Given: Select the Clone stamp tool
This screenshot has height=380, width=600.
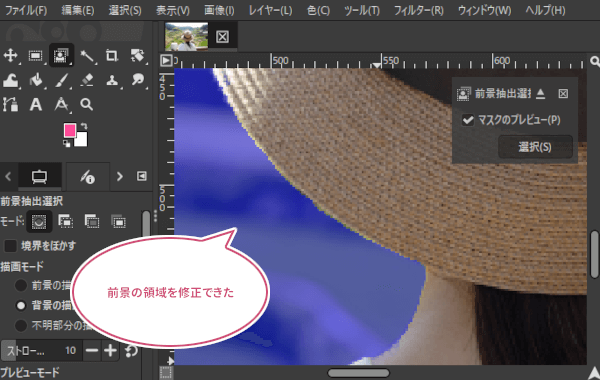Looking at the screenshot, I should pos(112,80).
